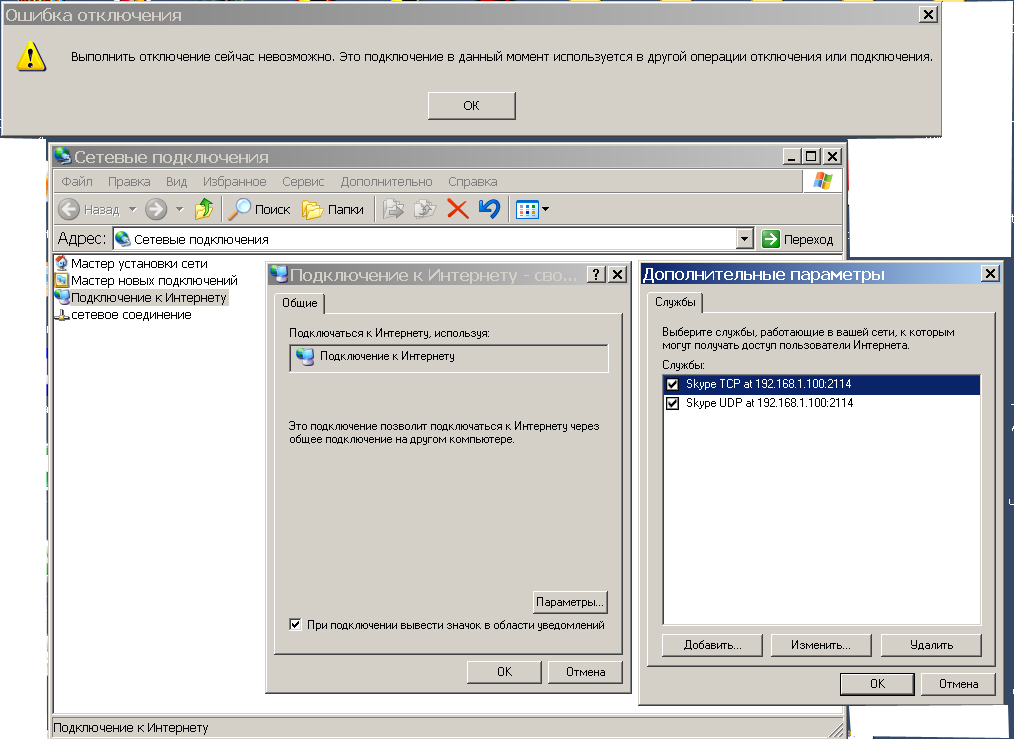
Task: Click the red X Delete toolbar icon
Action: [457, 209]
